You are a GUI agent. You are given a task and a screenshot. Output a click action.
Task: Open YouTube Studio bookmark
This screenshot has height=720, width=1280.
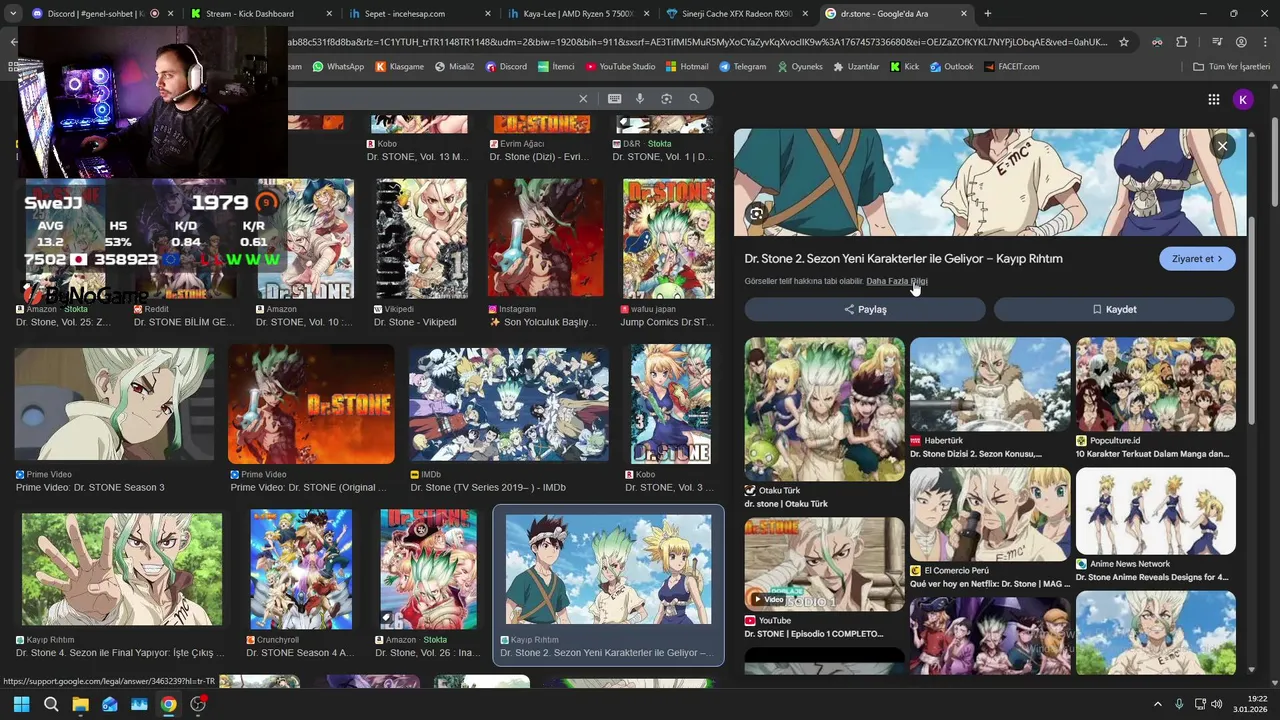[x=620, y=67]
